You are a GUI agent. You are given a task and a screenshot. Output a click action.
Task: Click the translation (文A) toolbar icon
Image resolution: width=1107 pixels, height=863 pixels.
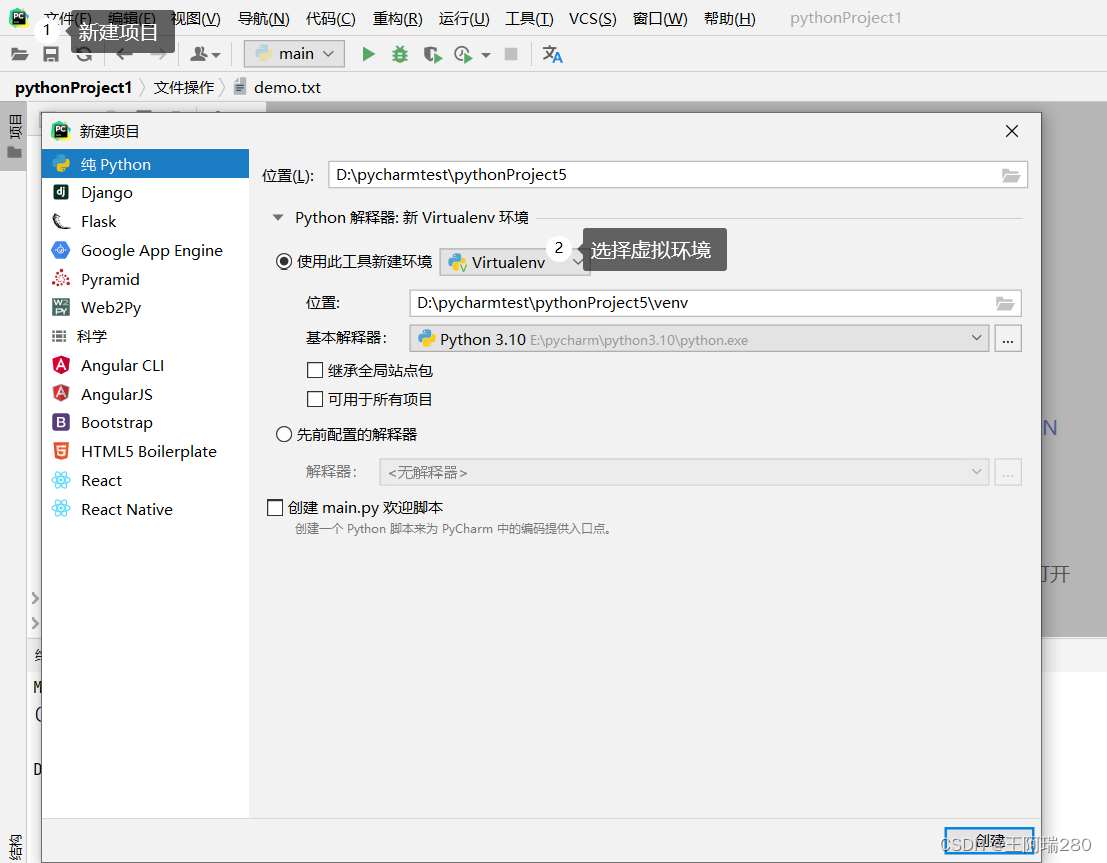coord(552,55)
